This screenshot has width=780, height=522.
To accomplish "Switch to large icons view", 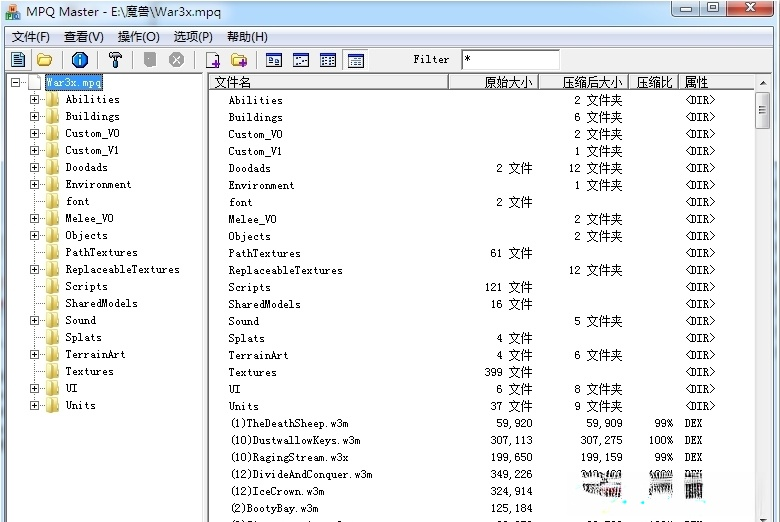I will click(x=274, y=60).
